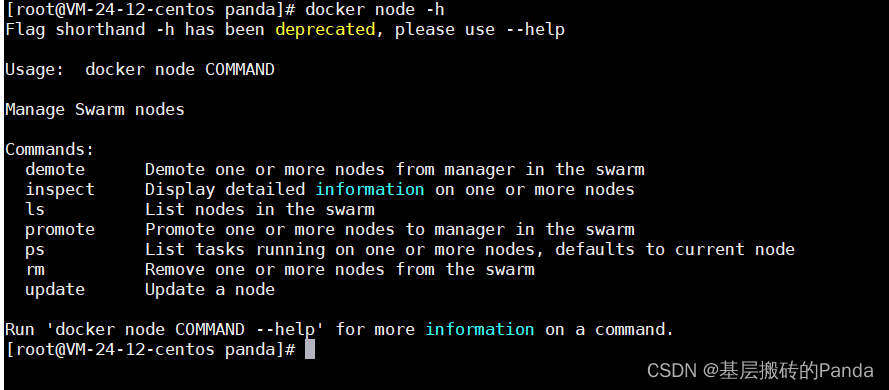Click the 'Usage:' label
Viewport: 889px width, 390px height.
[x=35, y=70]
